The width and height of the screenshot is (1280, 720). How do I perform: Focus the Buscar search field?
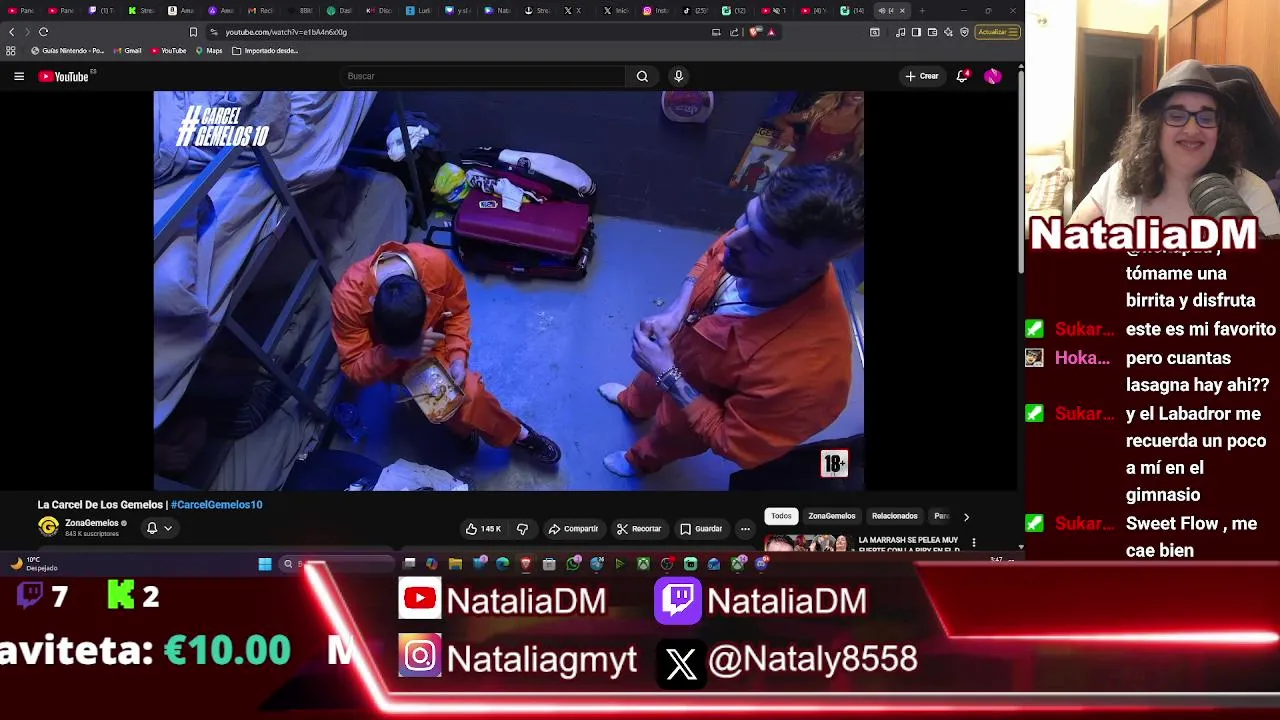[483, 76]
